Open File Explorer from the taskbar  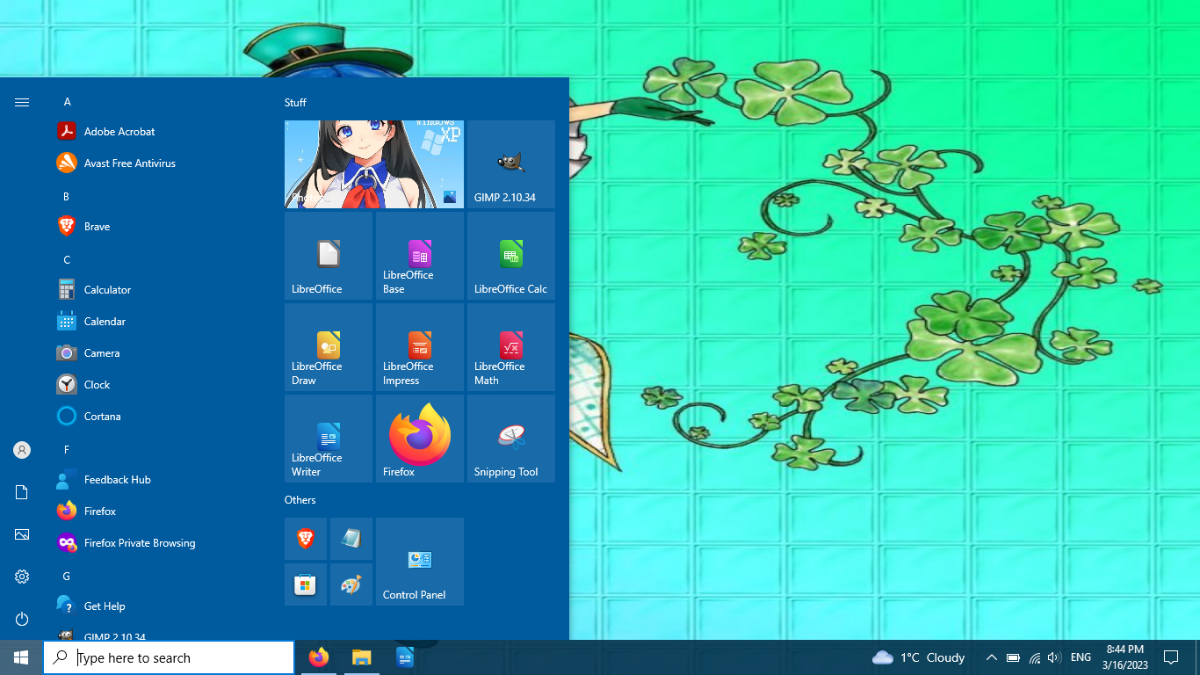[x=361, y=657]
